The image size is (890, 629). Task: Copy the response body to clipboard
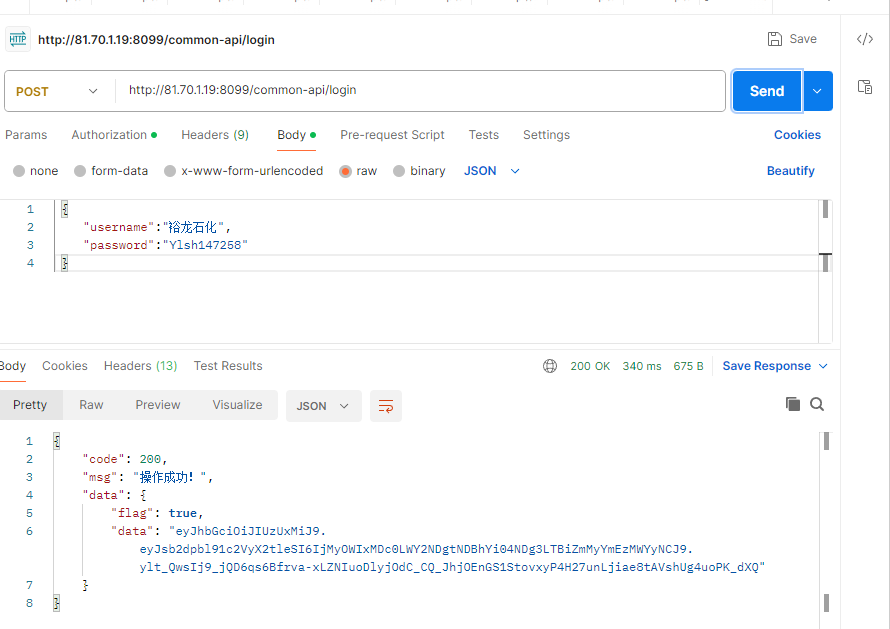click(x=793, y=404)
